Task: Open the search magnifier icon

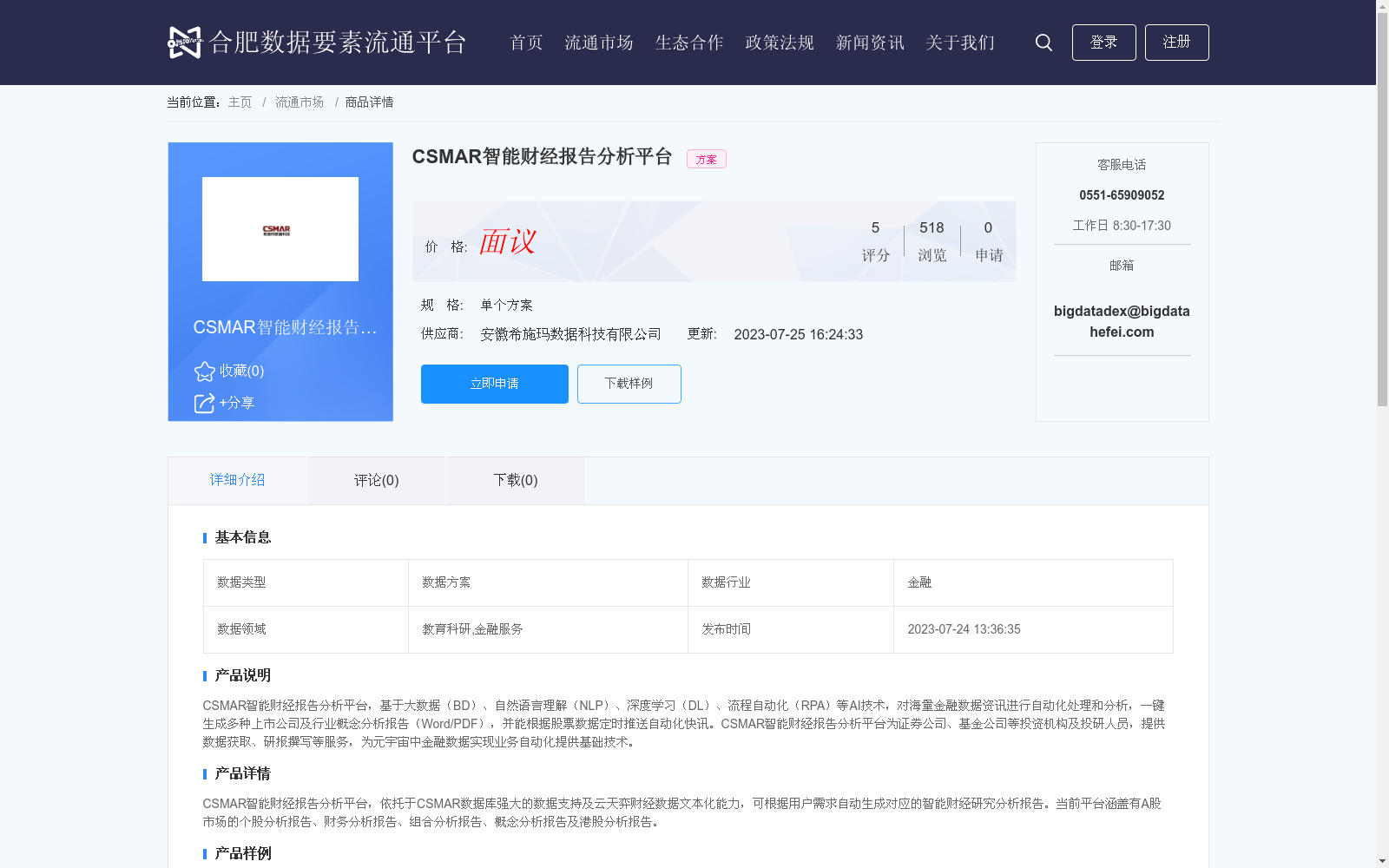Action: (1043, 43)
